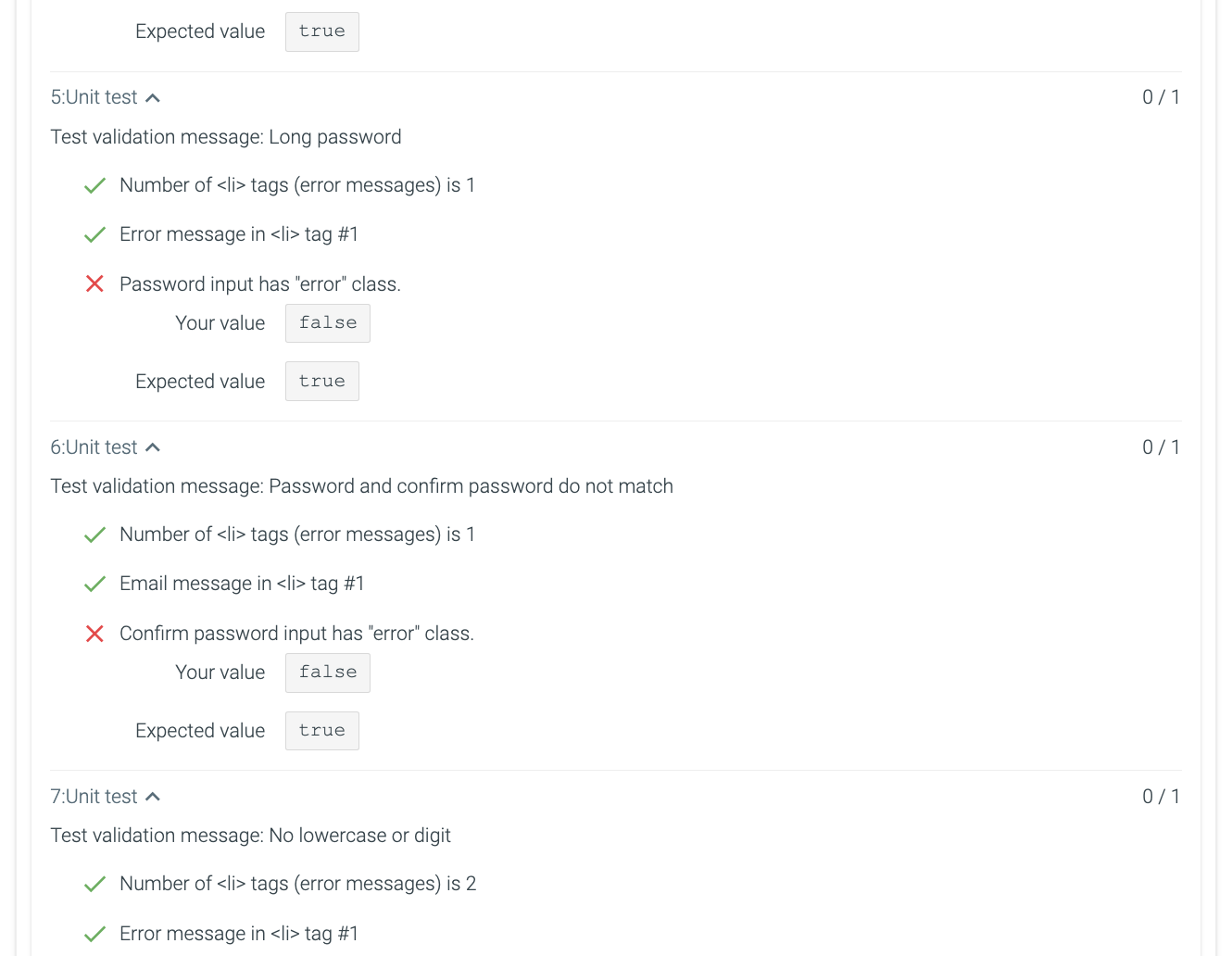Click the checkmark for 'Error message in <li> tag #1' in test 7

point(94,934)
